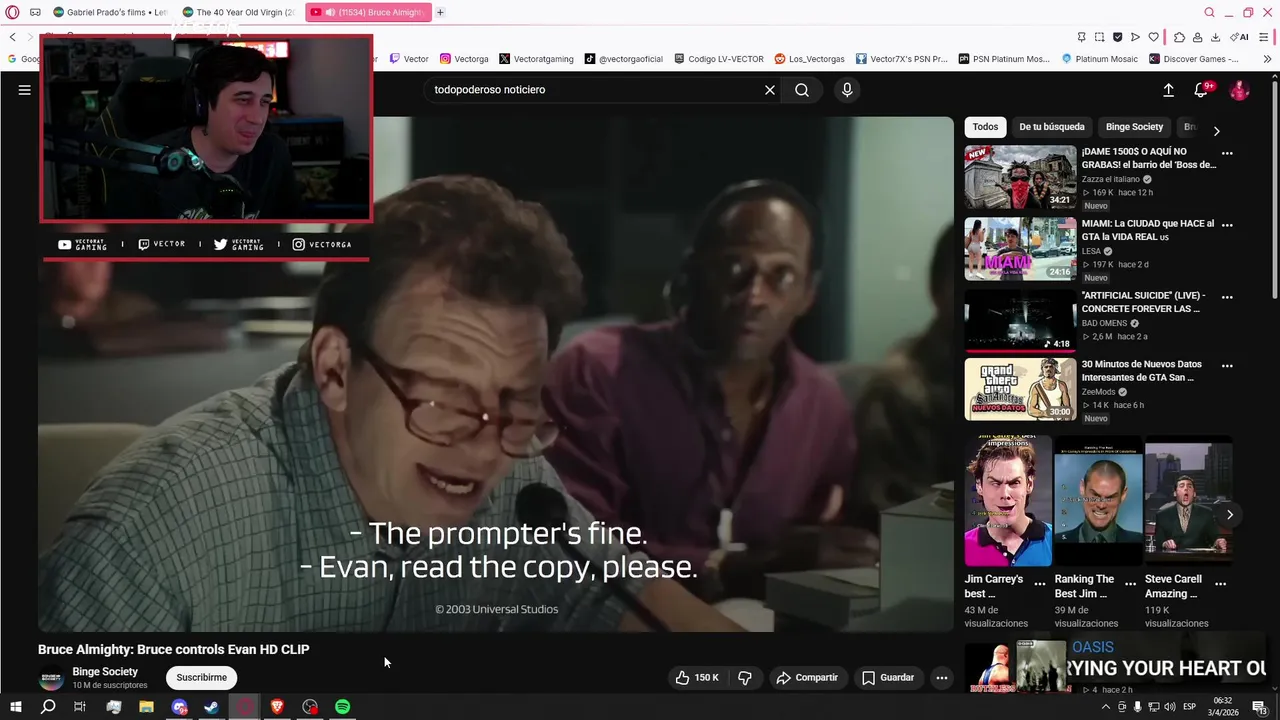This screenshot has height=720, width=1280.
Task: Select the De tu búsqueda chip
Action: (1051, 127)
